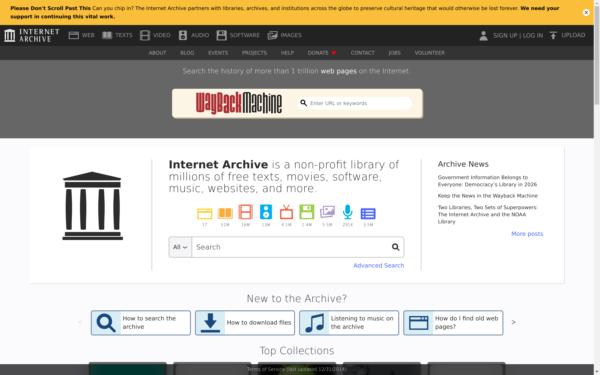Open the Volunteer menu item
Image resolution: width=600 pixels, height=375 pixels.
click(429, 53)
